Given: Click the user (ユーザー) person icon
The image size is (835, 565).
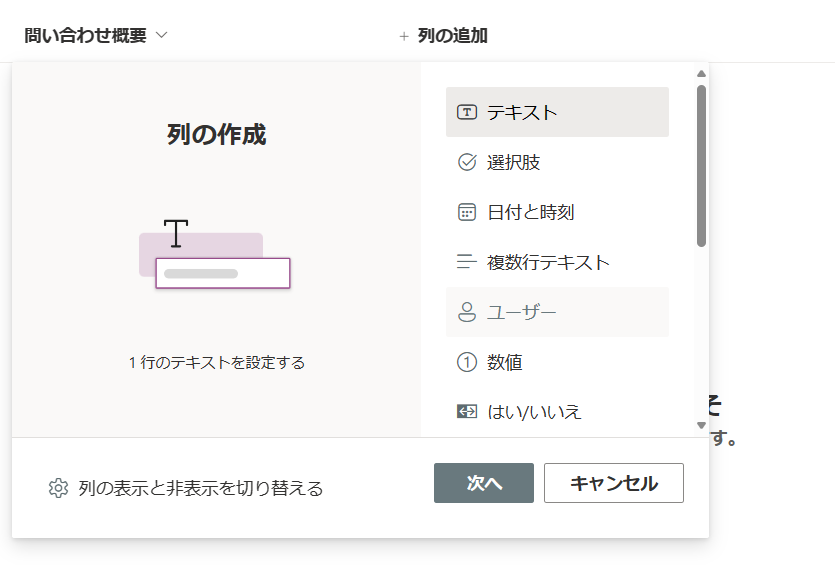Looking at the screenshot, I should [x=466, y=312].
